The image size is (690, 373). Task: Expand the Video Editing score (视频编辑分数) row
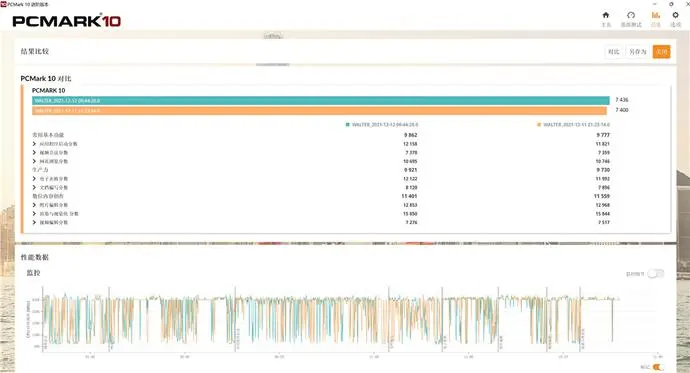pyautogui.click(x=34, y=223)
